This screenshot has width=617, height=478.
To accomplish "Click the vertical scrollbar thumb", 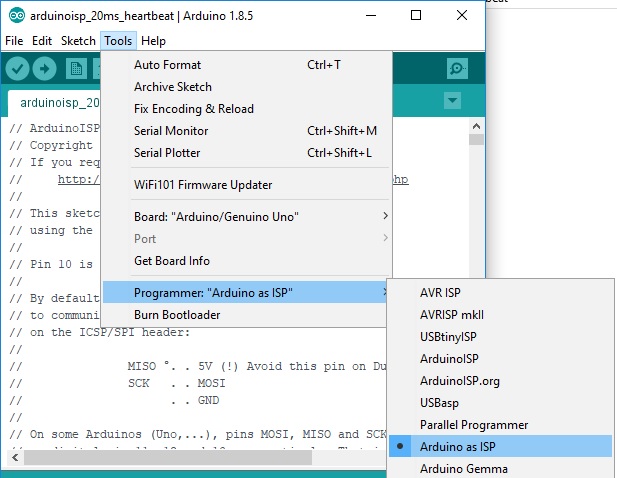I will (477, 140).
